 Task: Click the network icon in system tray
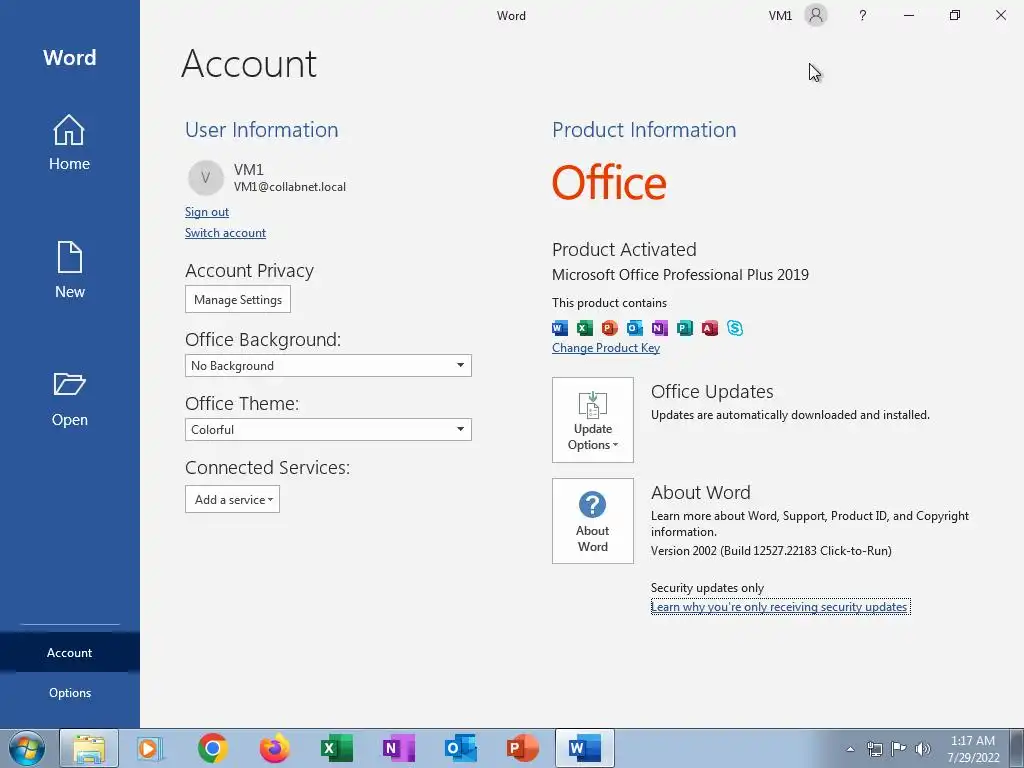point(874,749)
